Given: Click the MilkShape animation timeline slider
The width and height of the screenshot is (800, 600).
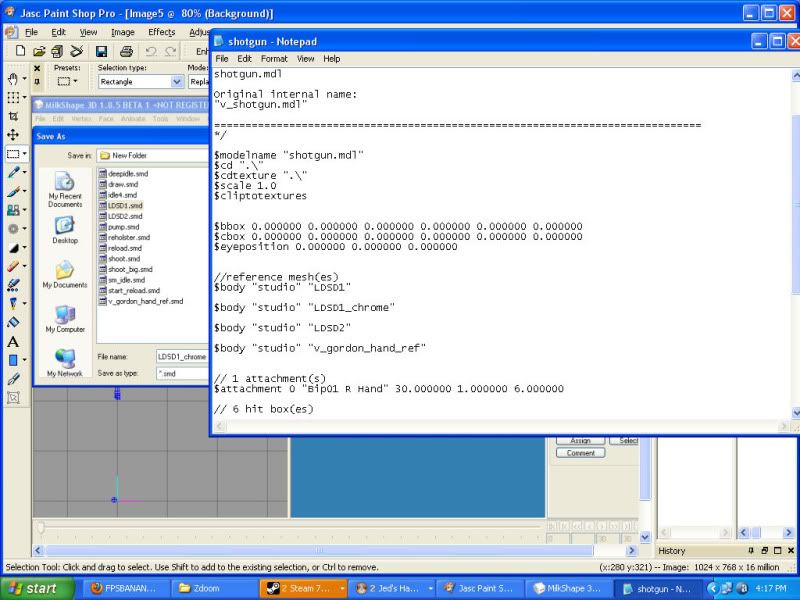Looking at the screenshot, I should 41,527.
